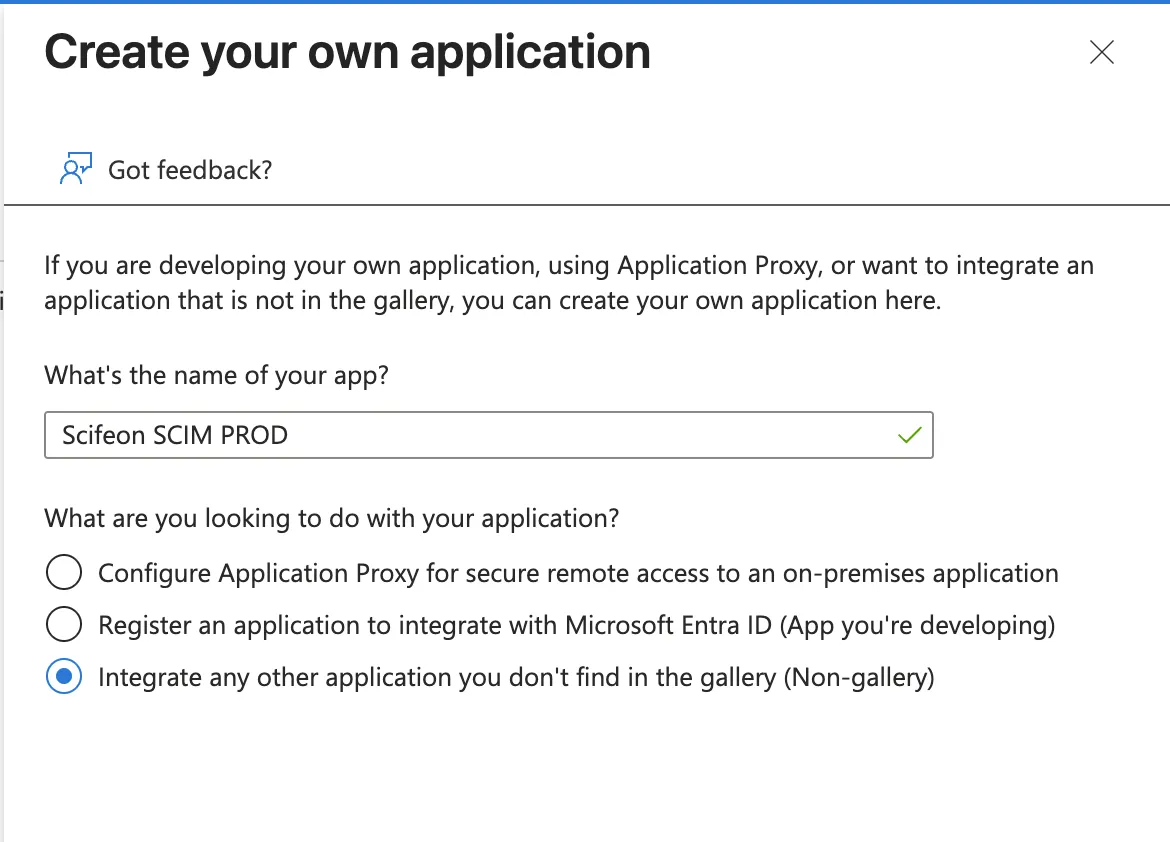Click the filled blue radio circle for Non-gallery
The image size is (1170, 842).
(x=63, y=676)
